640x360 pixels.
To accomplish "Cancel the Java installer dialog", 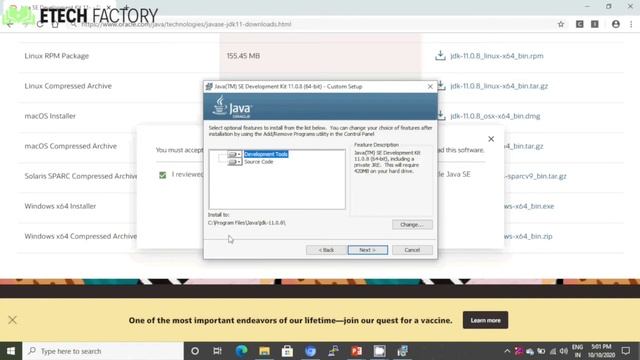I will pos(412,250).
